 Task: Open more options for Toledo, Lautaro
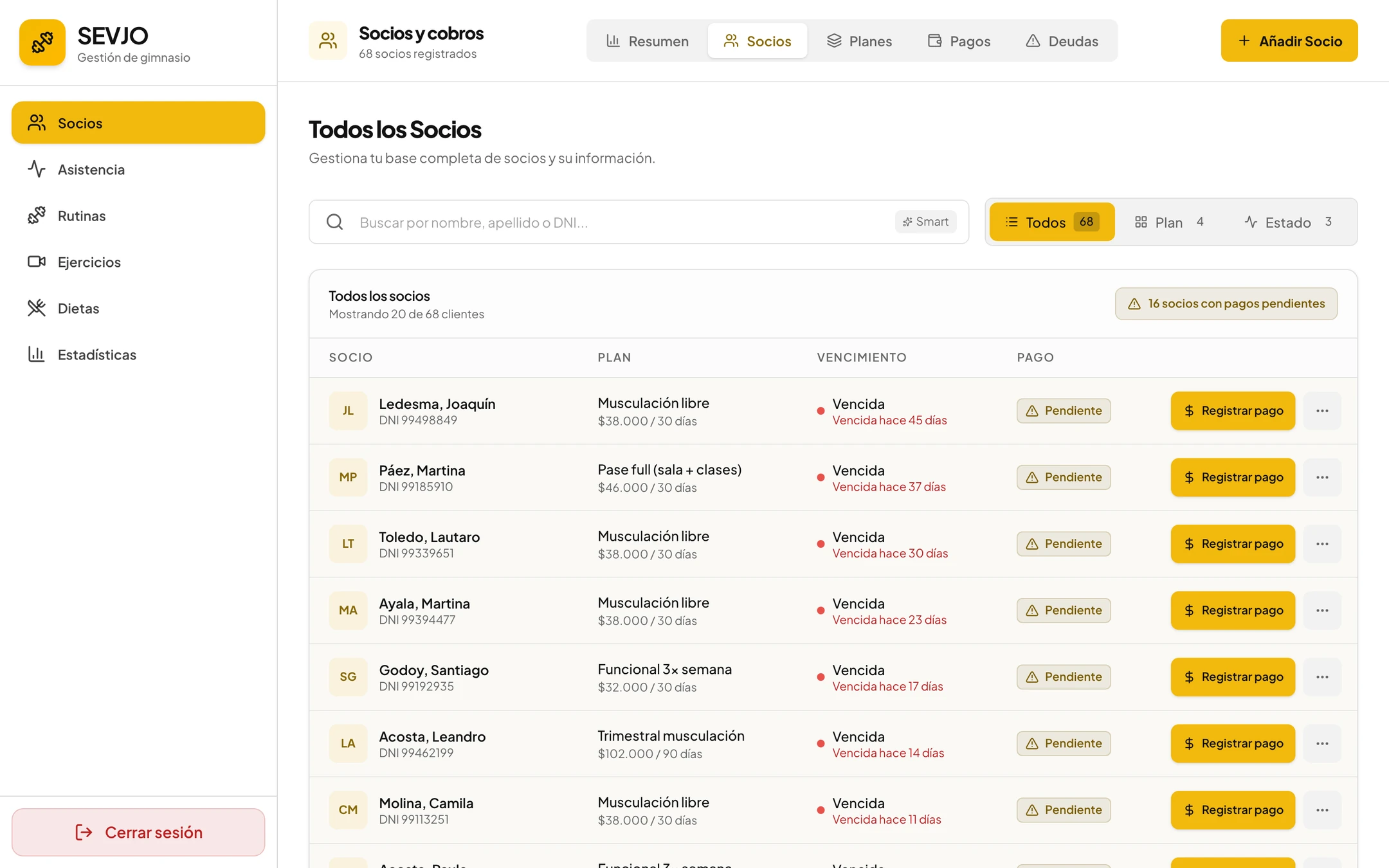point(1322,544)
